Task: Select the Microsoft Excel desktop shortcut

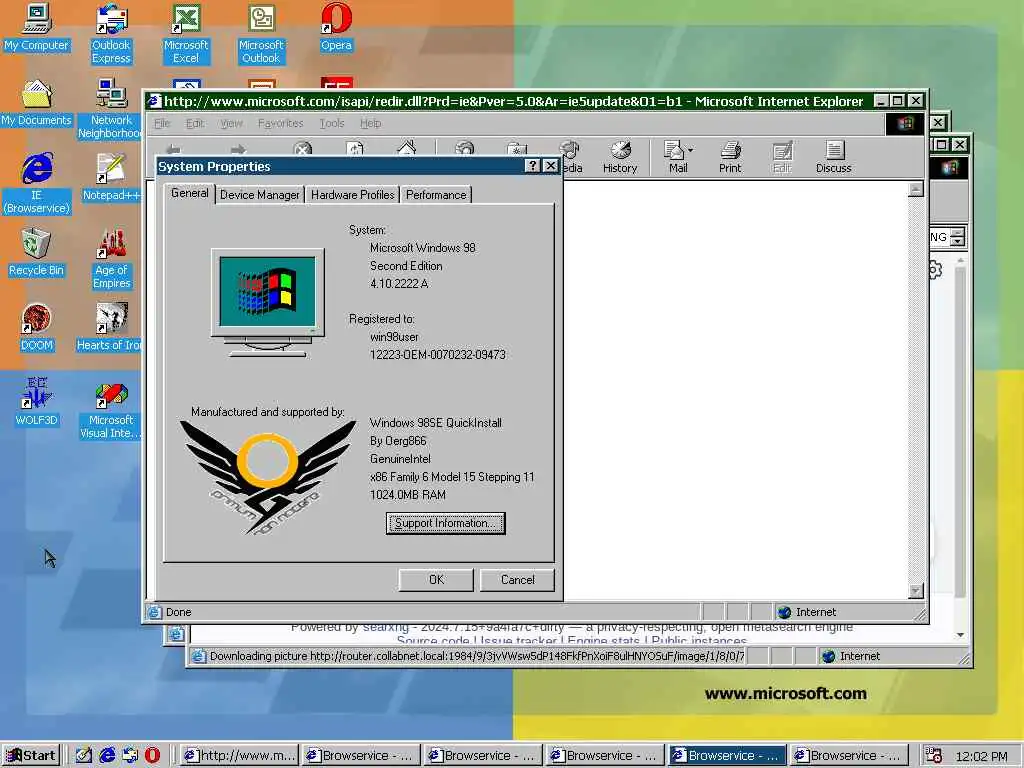Action: click(185, 34)
